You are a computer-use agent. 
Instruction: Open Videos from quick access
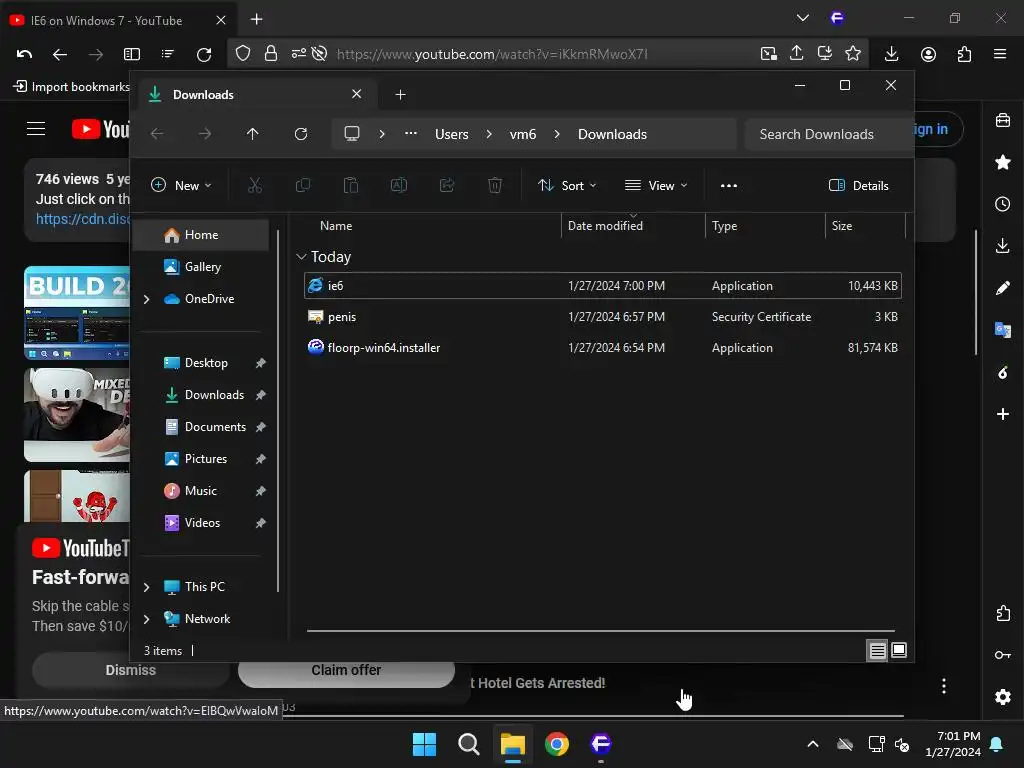200,523
